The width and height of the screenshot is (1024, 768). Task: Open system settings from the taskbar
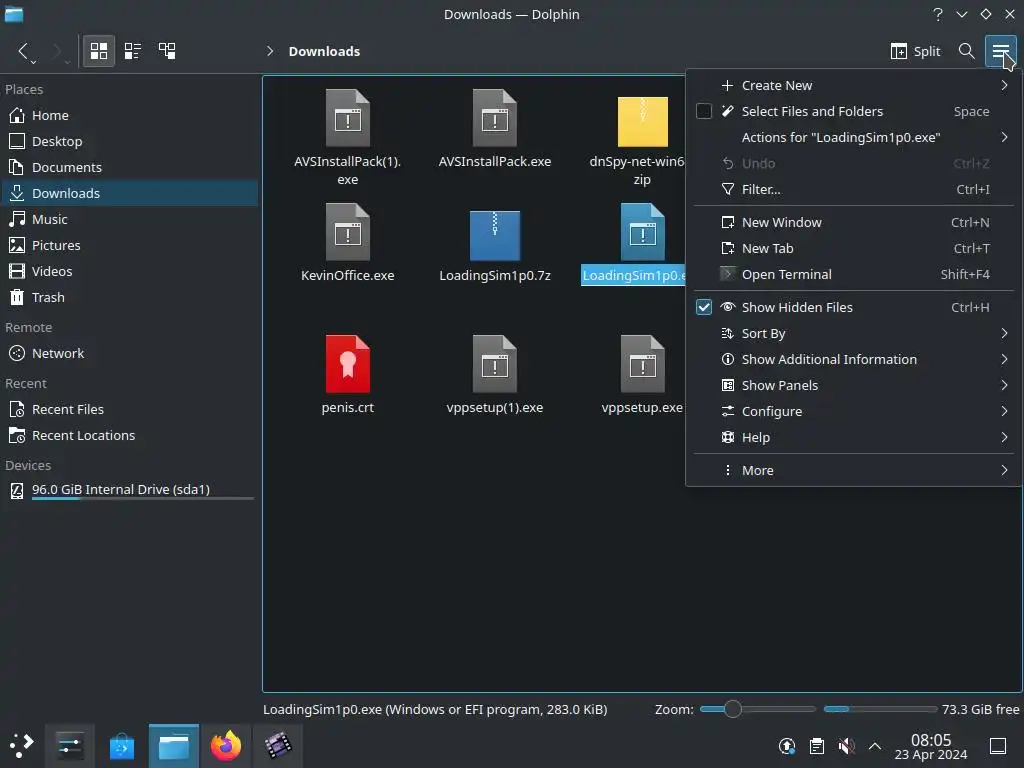69,745
